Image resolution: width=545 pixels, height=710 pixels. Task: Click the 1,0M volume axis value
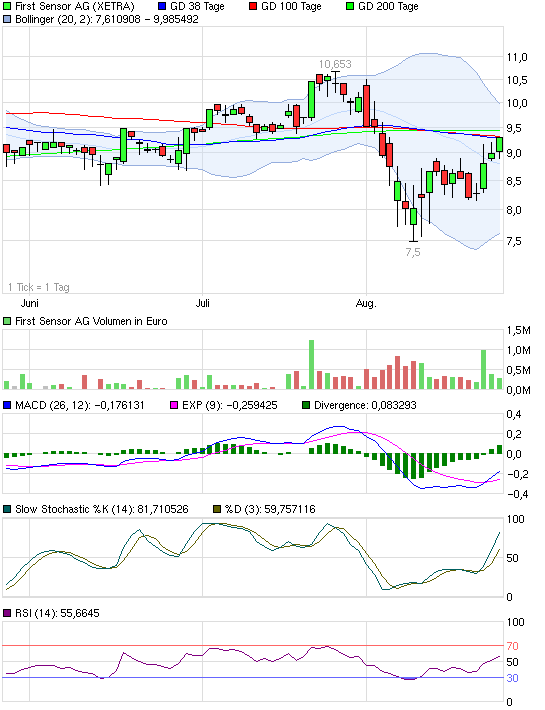(x=519, y=350)
